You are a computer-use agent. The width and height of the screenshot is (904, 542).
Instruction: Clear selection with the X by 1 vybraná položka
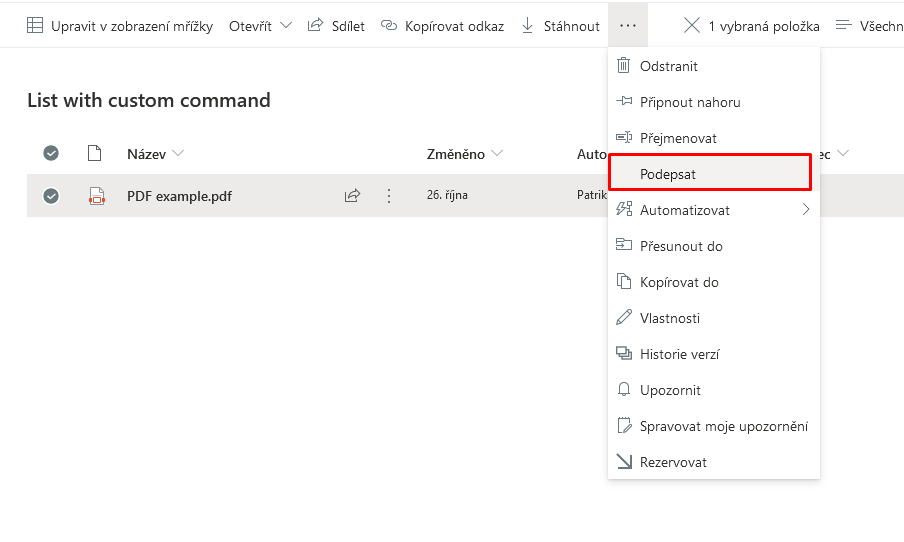(692, 25)
